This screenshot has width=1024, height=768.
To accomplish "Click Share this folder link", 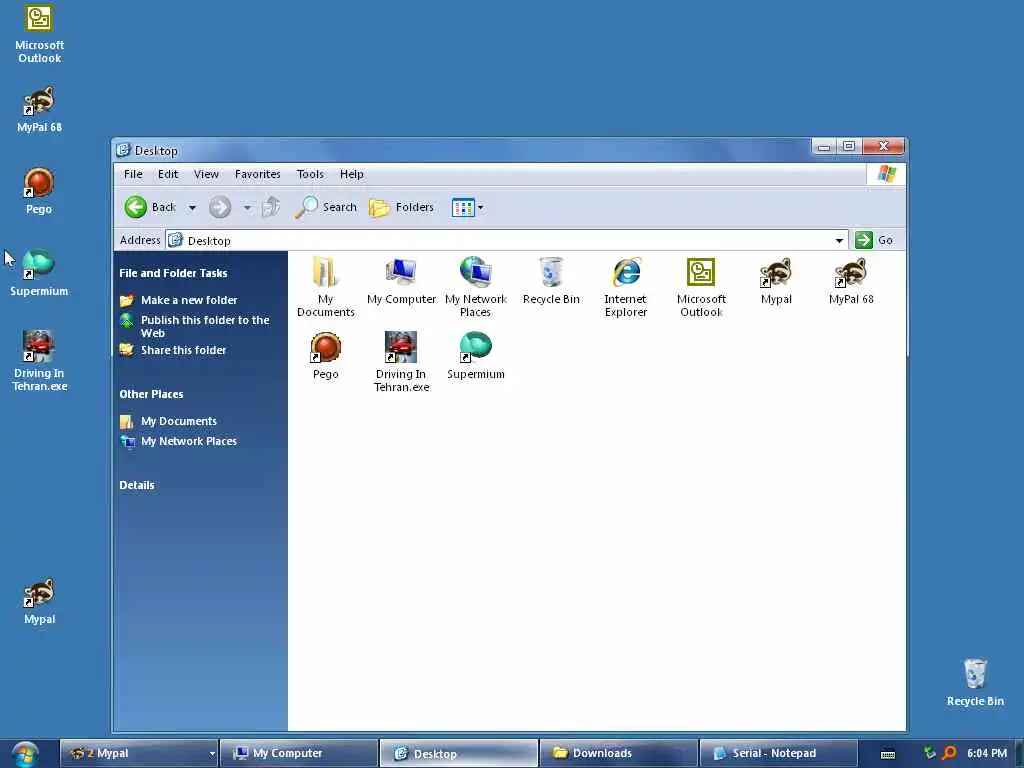I will coord(184,350).
